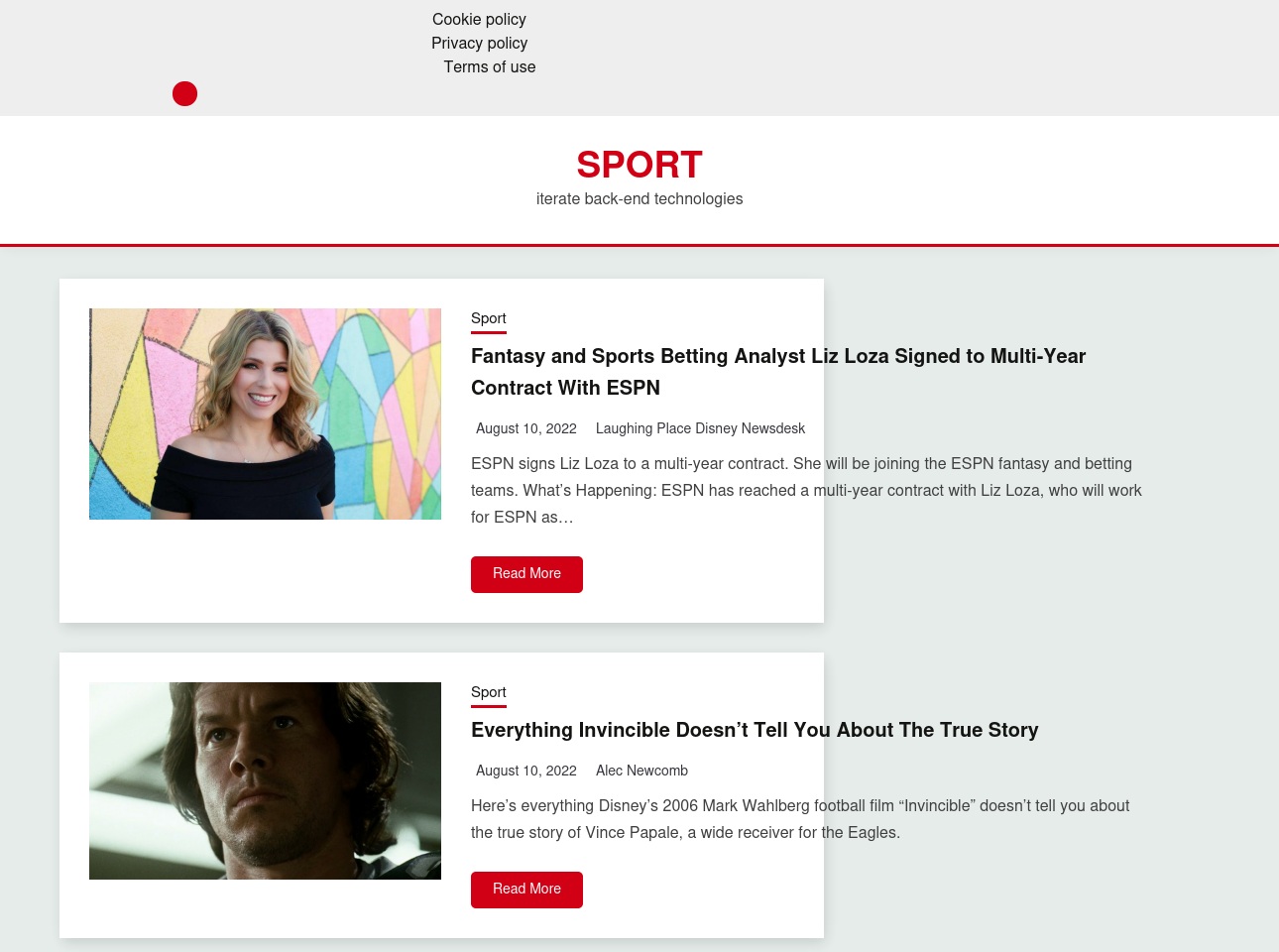Click the excerpt about Mark Wahlberg's football film

pyautogui.click(x=800, y=819)
